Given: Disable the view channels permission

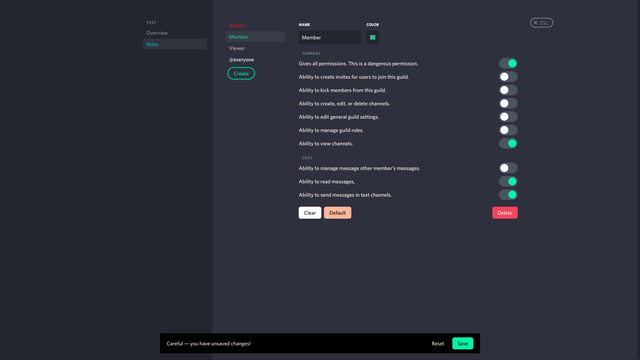Looking at the screenshot, I should pyautogui.click(x=508, y=144).
